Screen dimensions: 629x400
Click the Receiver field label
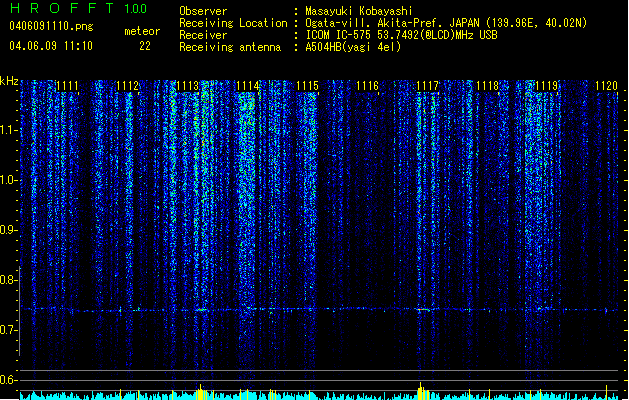click(203, 35)
